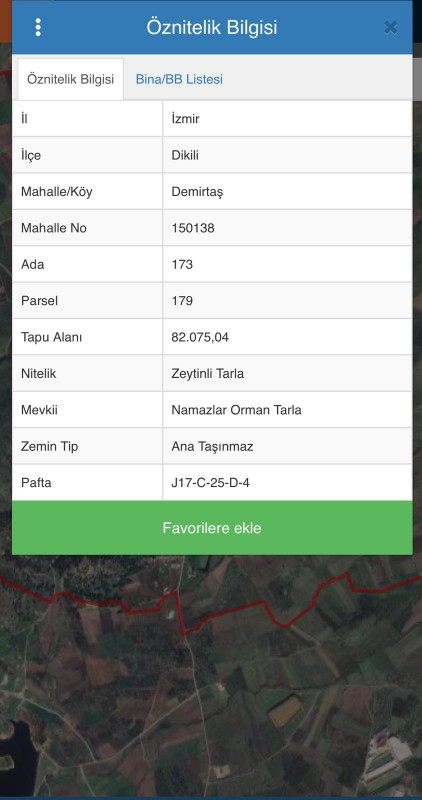The height and width of the screenshot is (800, 422).
Task: Click the yellow field on the satellite map
Action: click(286, 711)
